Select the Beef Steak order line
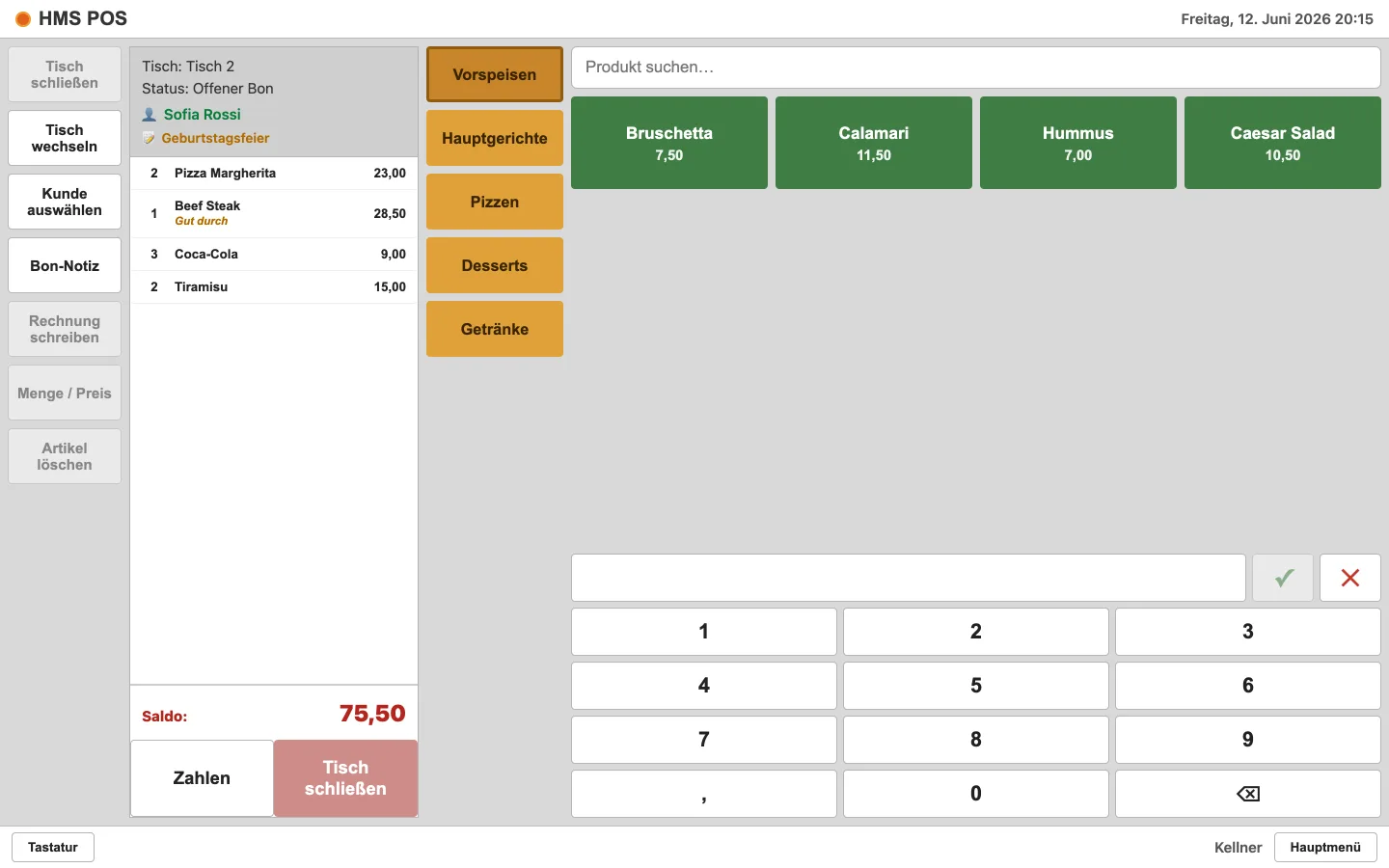The width and height of the screenshot is (1389, 868). click(x=274, y=213)
